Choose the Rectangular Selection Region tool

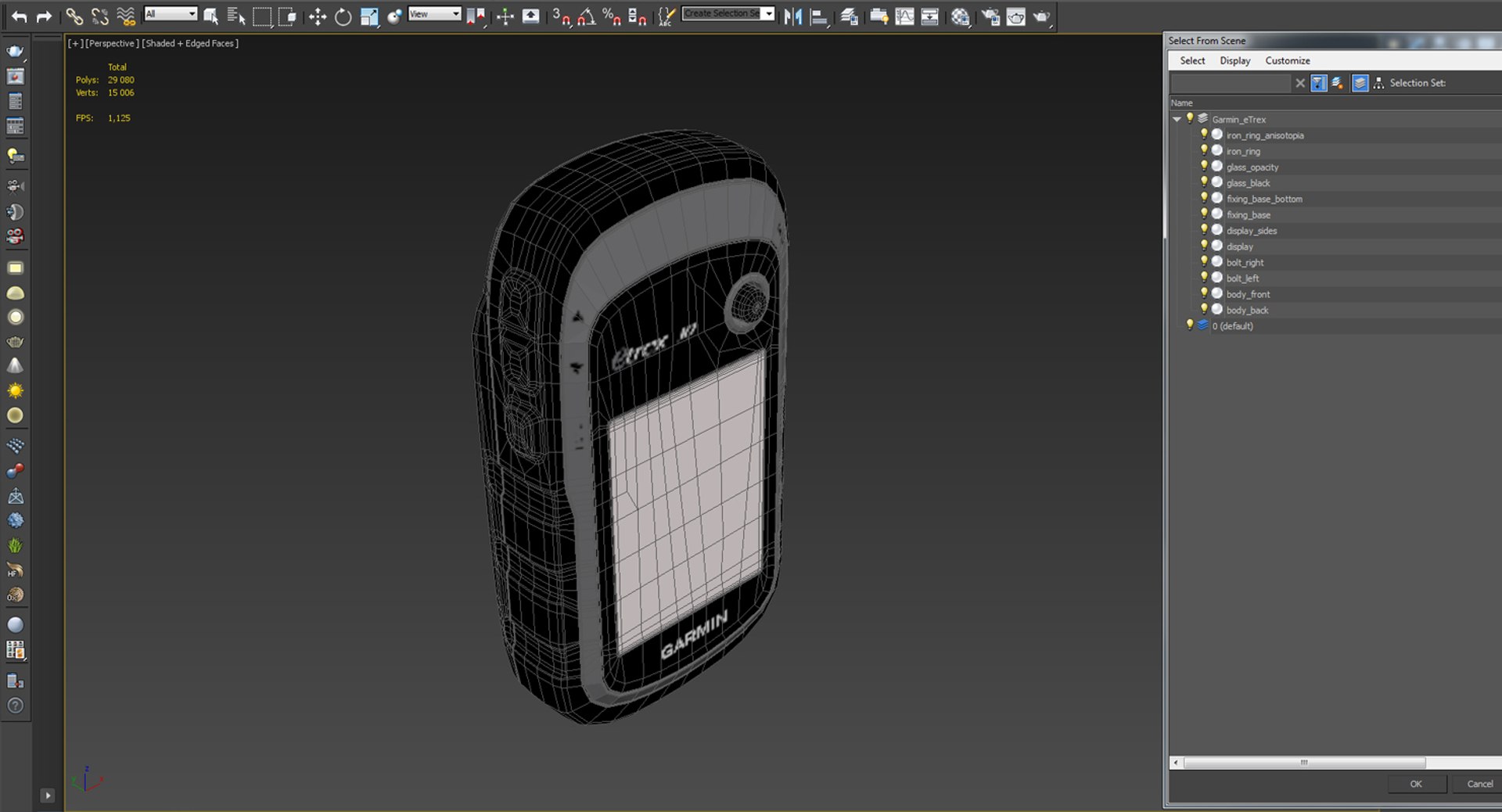point(262,16)
